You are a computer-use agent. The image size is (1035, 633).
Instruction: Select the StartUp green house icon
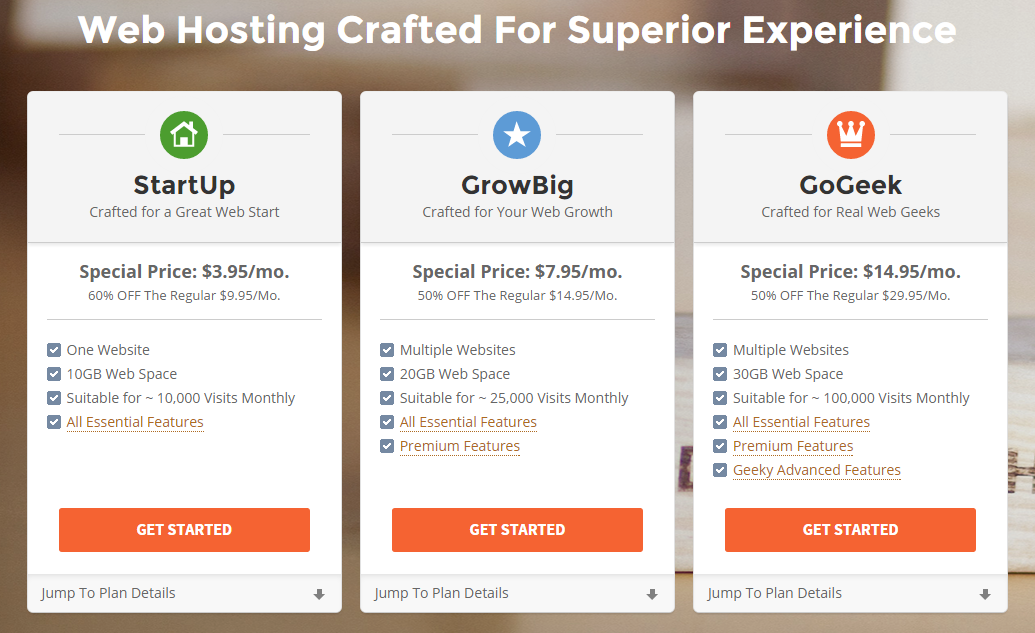(184, 134)
